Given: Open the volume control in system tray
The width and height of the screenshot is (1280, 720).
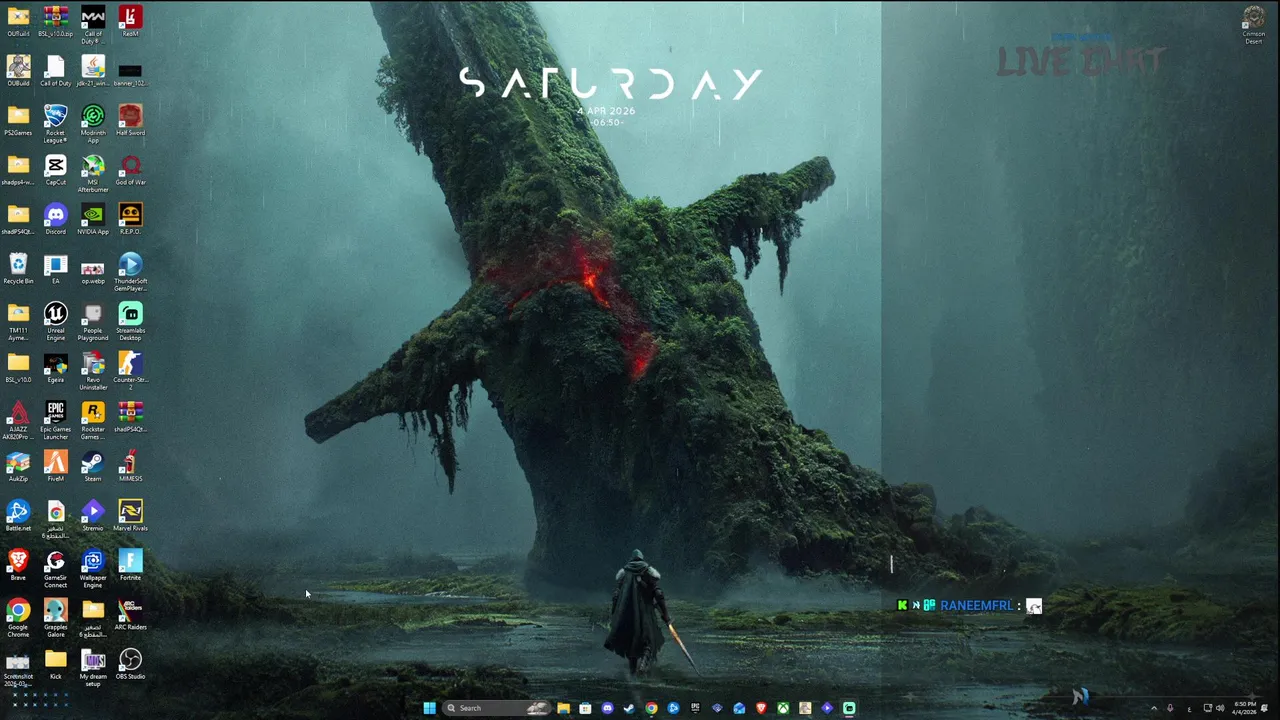Looking at the screenshot, I should 1220,708.
